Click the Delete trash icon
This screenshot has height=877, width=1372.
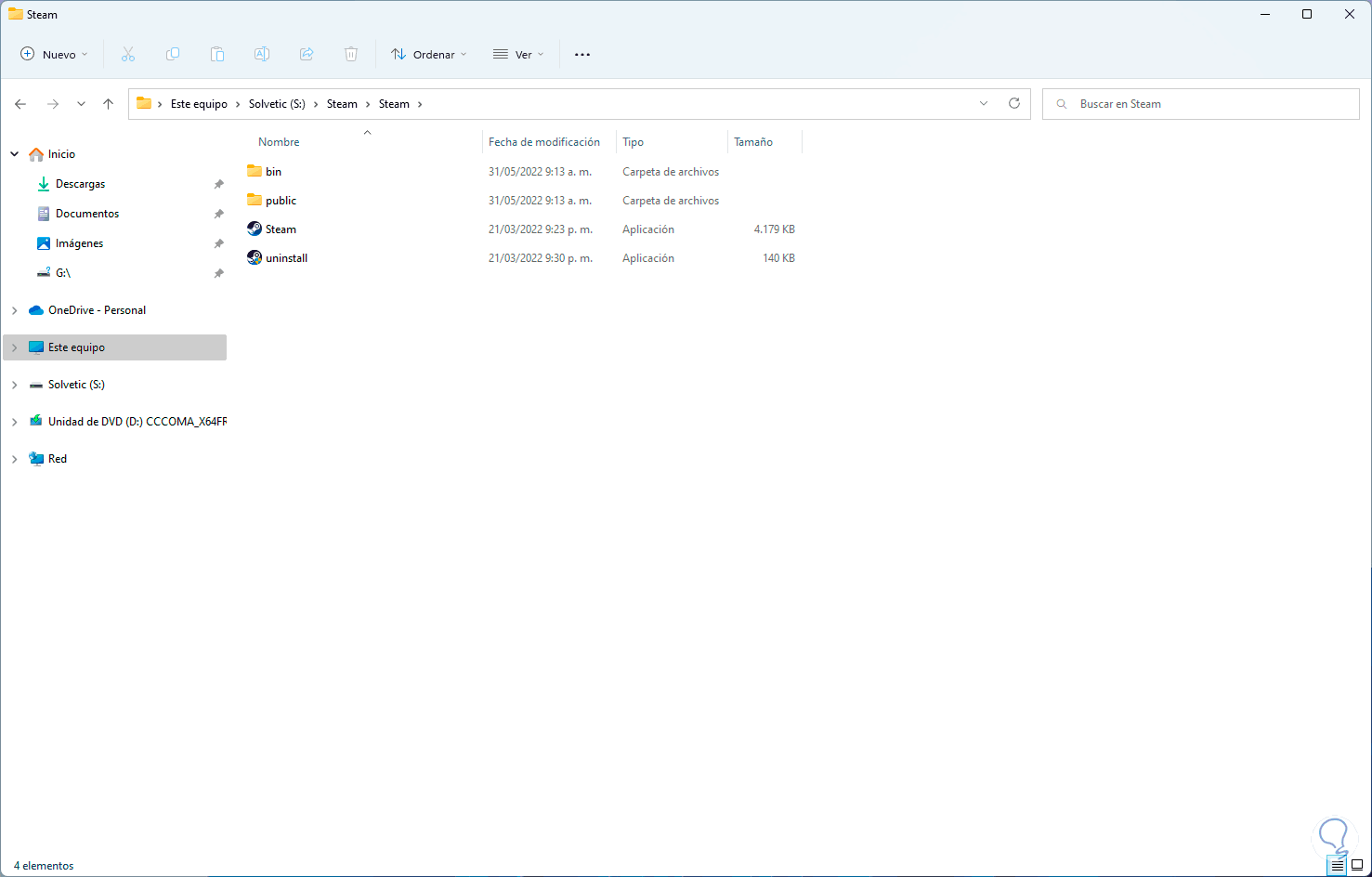tap(351, 55)
